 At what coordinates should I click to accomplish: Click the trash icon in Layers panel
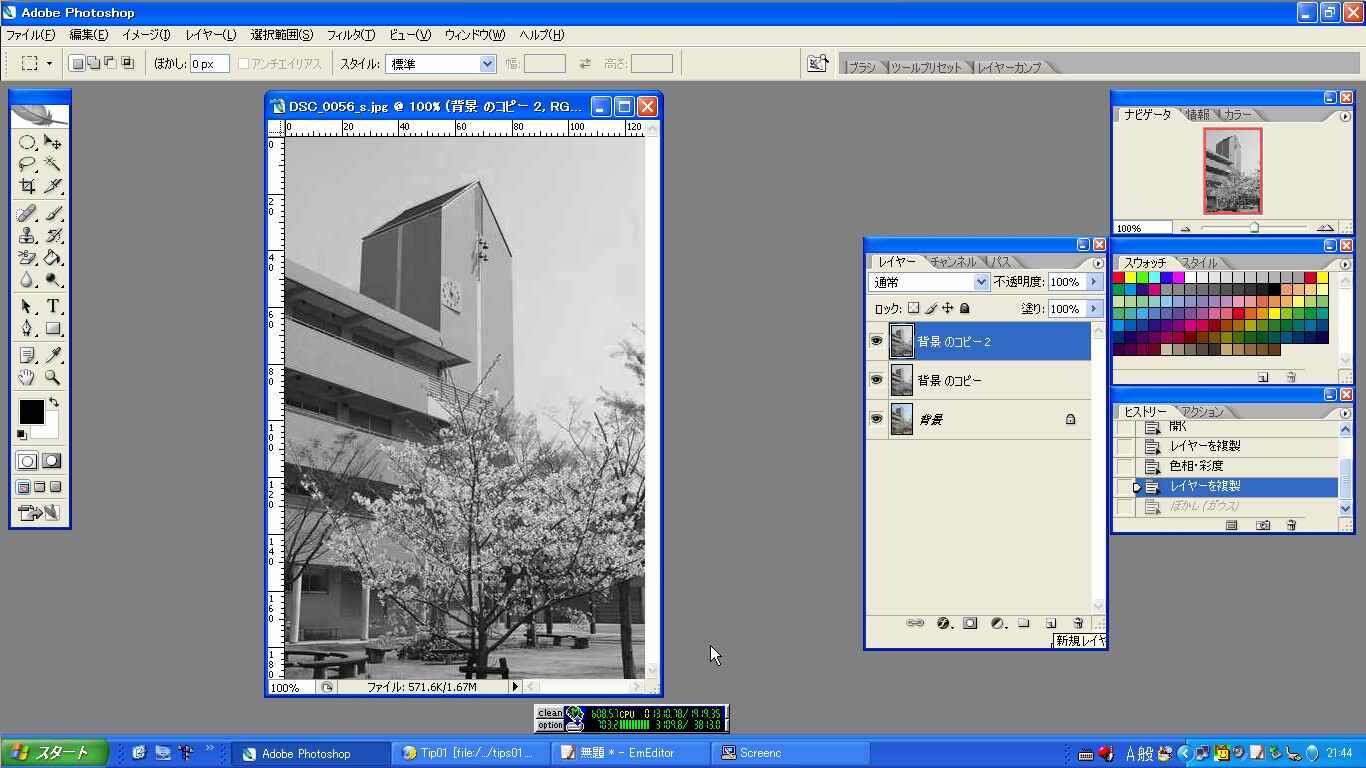1078,623
